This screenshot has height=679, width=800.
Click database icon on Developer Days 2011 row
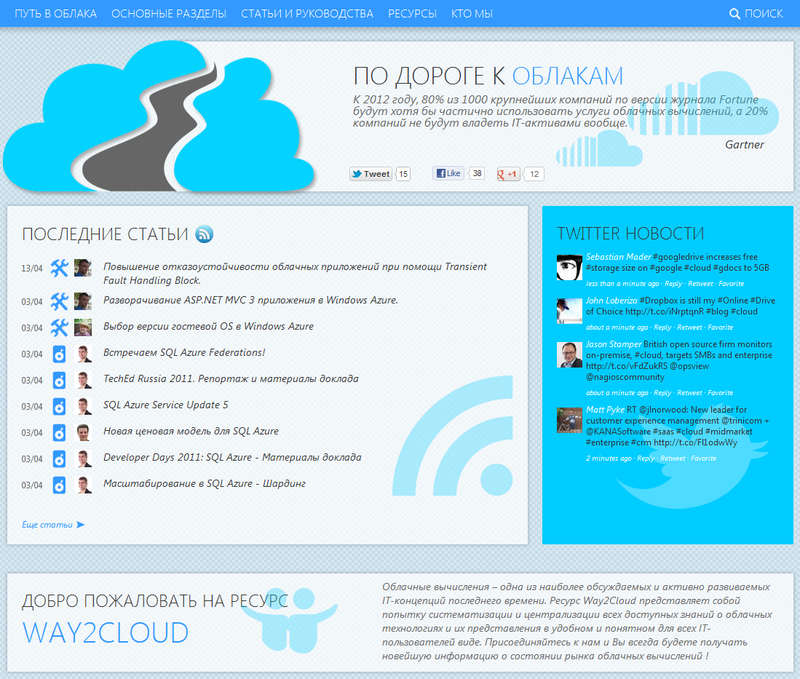click(x=59, y=459)
